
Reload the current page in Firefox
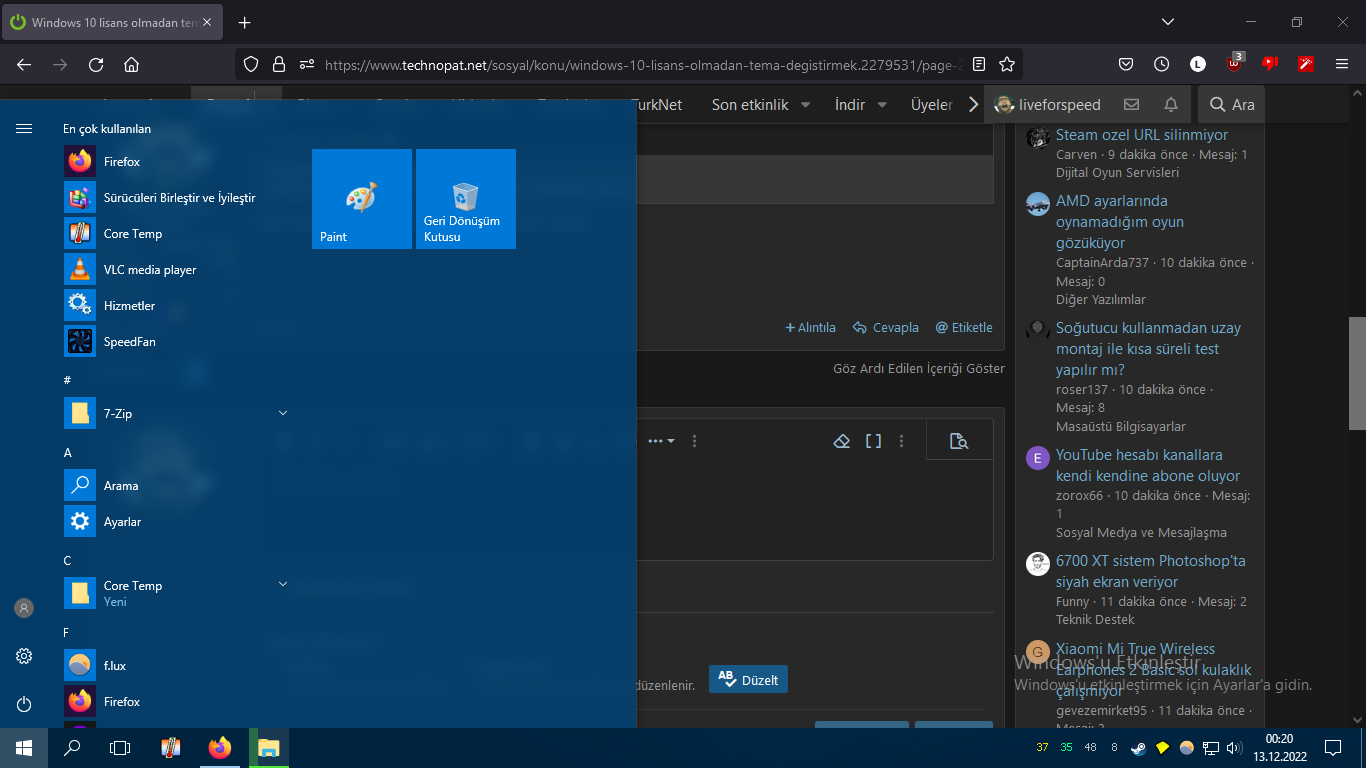(96, 64)
